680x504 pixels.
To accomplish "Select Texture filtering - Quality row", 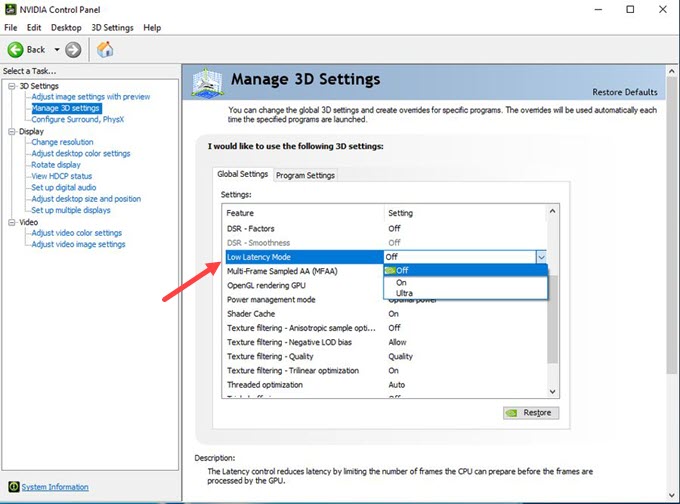I will tap(386, 357).
